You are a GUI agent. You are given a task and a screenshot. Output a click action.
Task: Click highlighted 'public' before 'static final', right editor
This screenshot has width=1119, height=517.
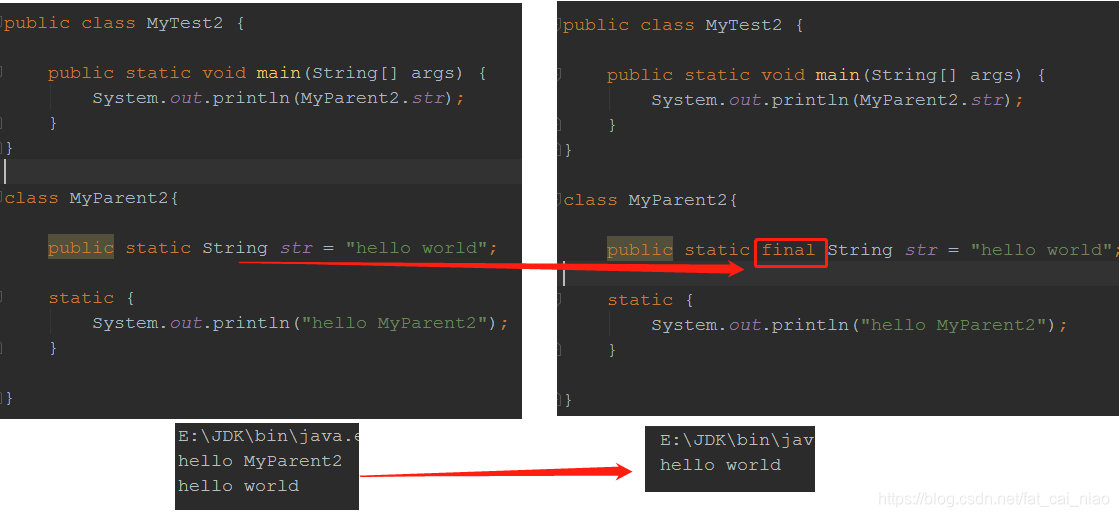(x=639, y=249)
